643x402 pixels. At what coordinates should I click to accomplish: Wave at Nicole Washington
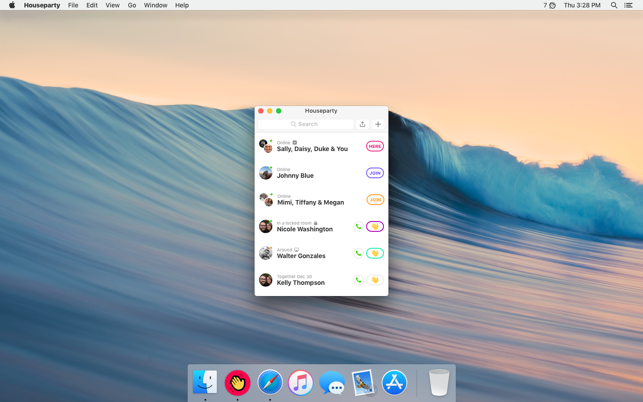pyautogui.click(x=375, y=227)
